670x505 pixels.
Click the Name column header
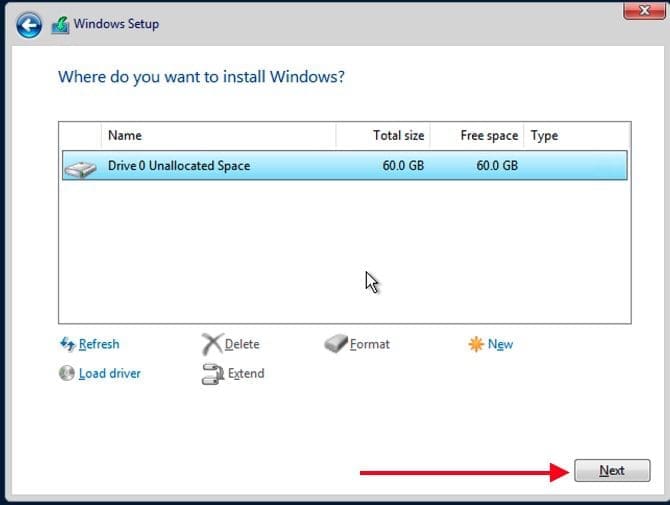click(x=125, y=135)
